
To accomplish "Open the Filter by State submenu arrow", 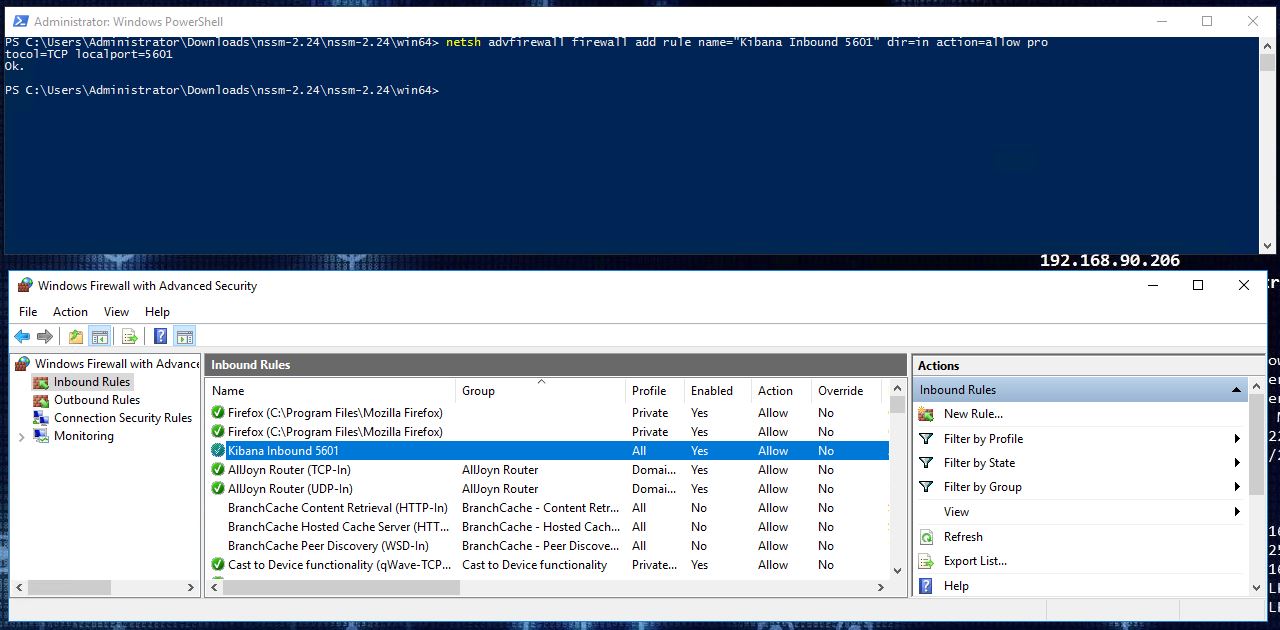I will pyautogui.click(x=1238, y=463).
